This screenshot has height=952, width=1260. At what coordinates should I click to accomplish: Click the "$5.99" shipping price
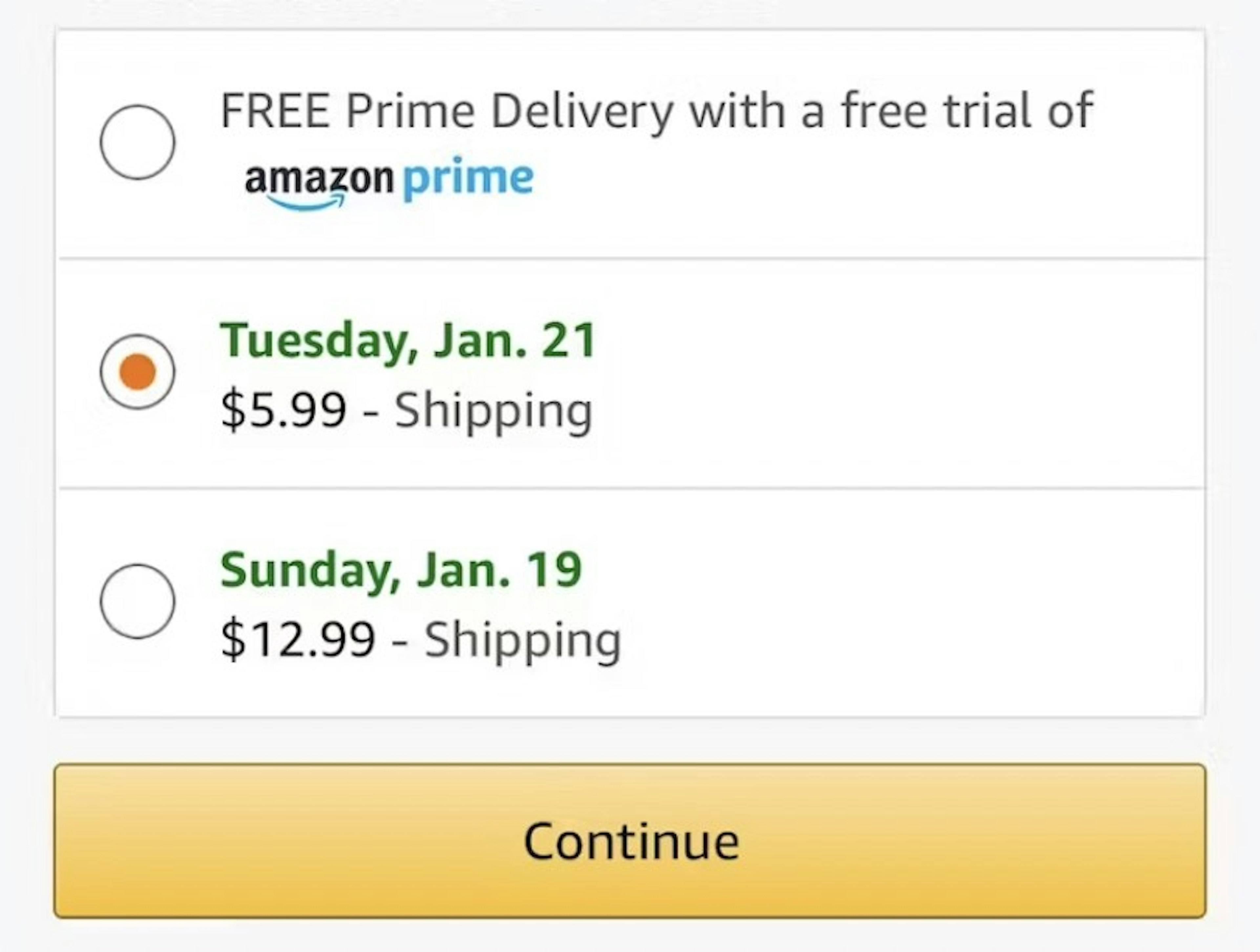[x=284, y=410]
